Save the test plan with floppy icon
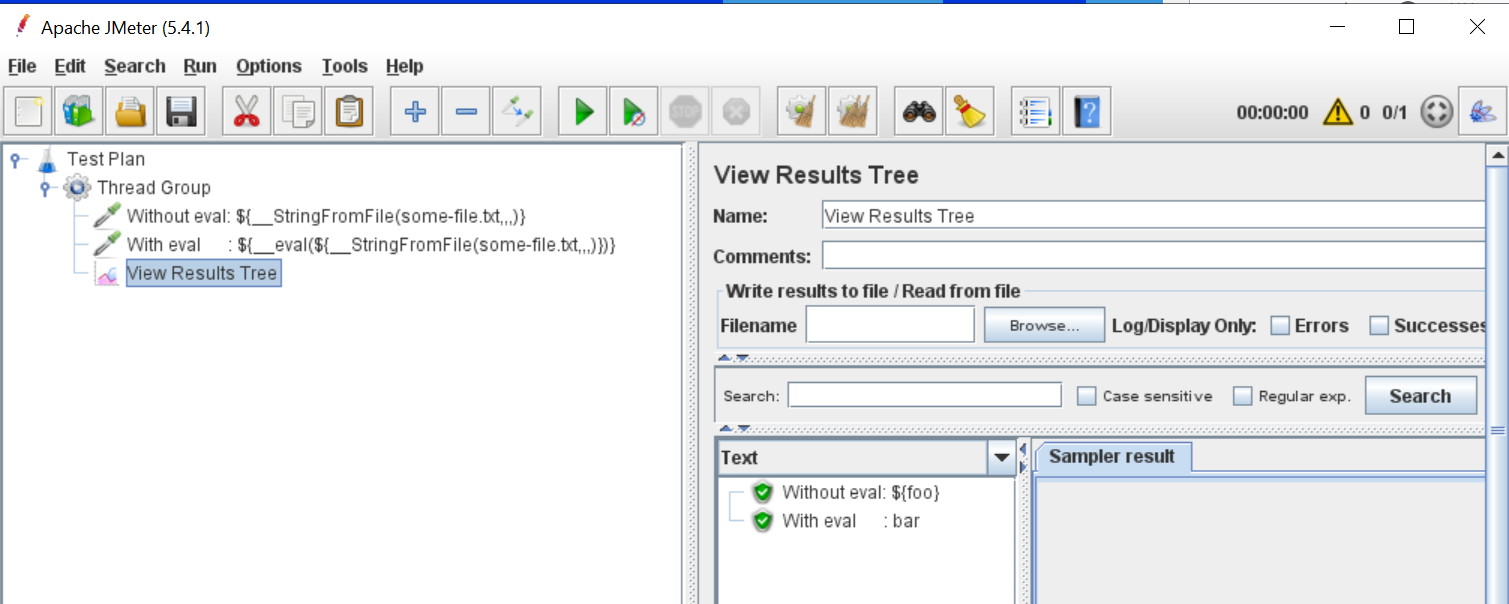Viewport: 1509px width, 604px height. (181, 110)
